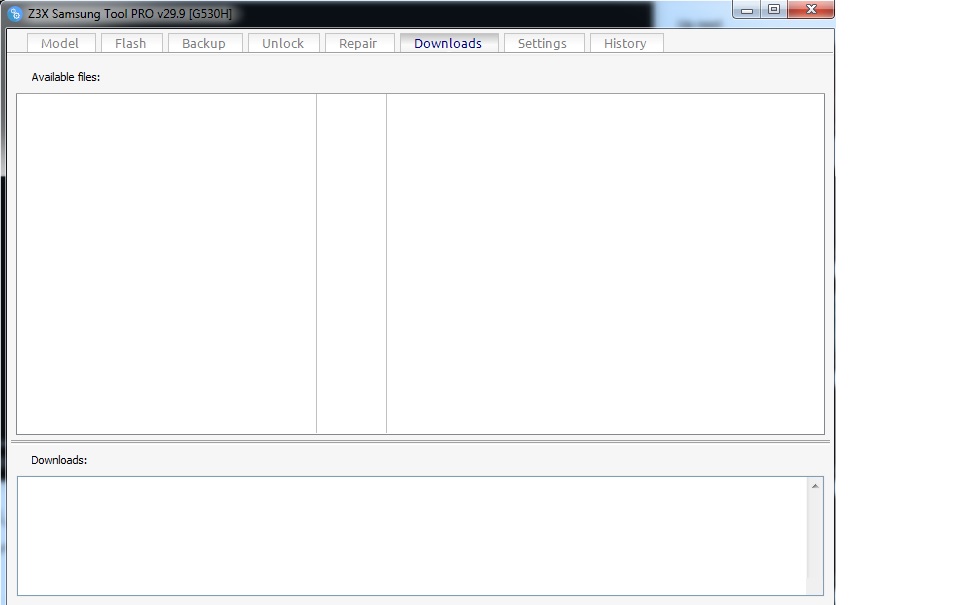Select the Unlock tab
This screenshot has height=605, width=960.
tap(283, 43)
